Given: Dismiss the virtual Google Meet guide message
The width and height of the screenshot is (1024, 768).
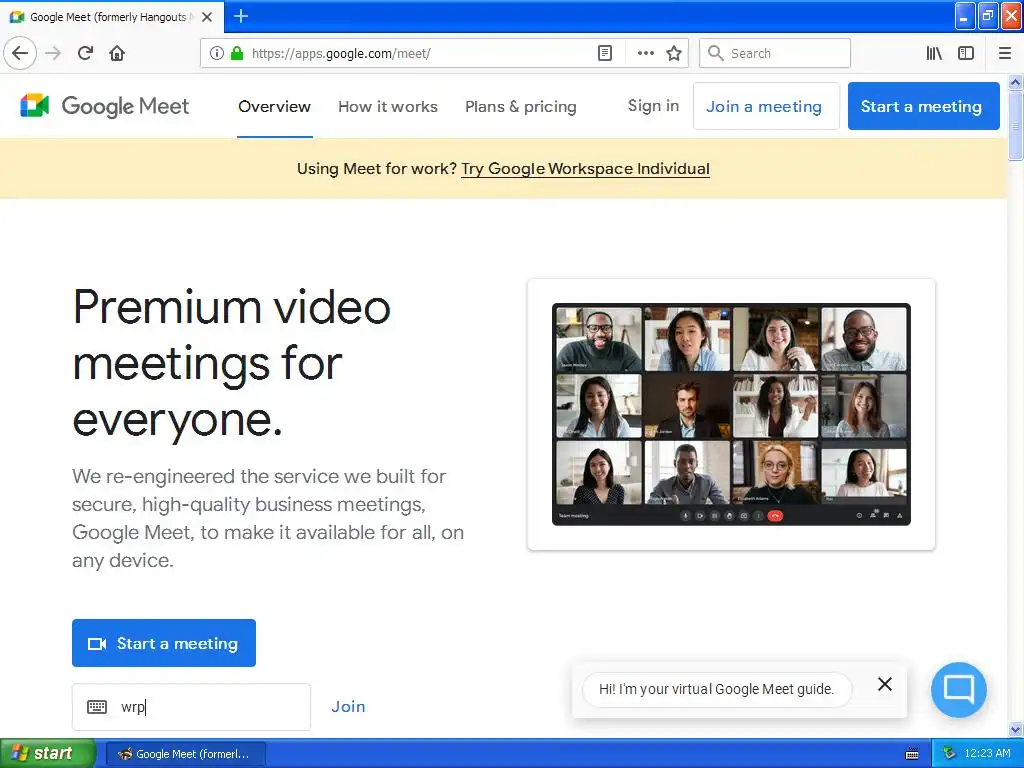Looking at the screenshot, I should point(885,684).
